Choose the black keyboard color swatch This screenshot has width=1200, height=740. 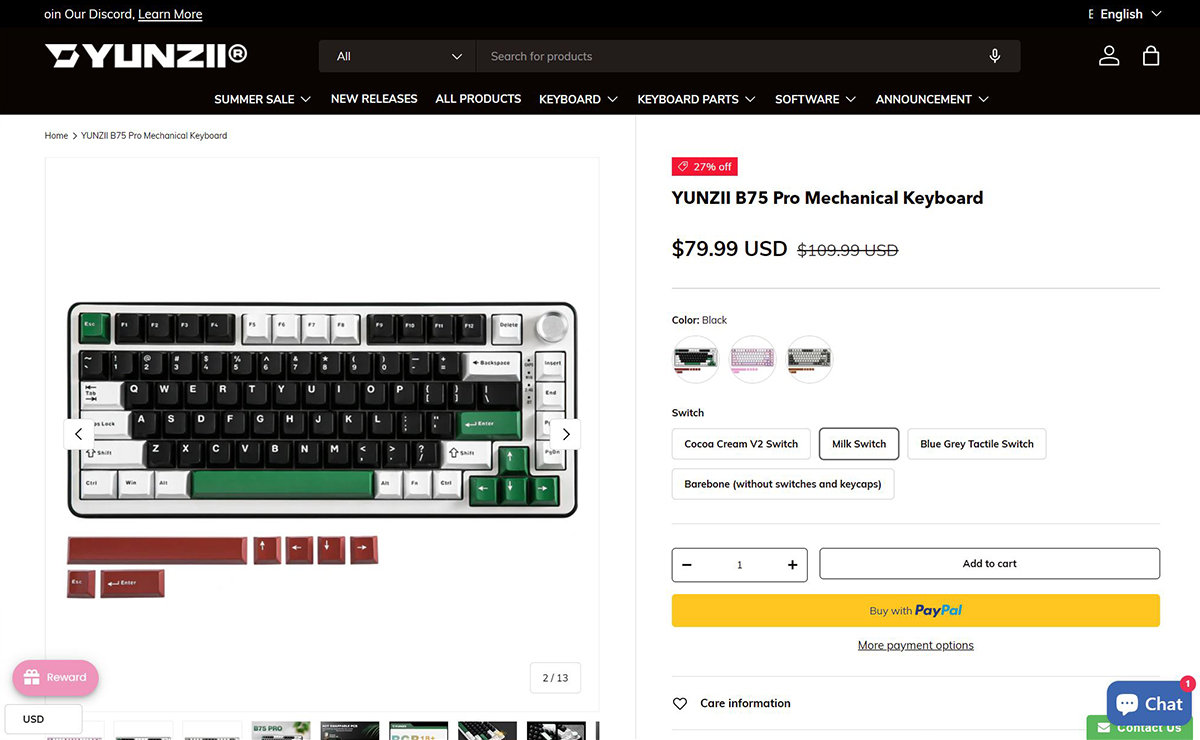[695, 359]
